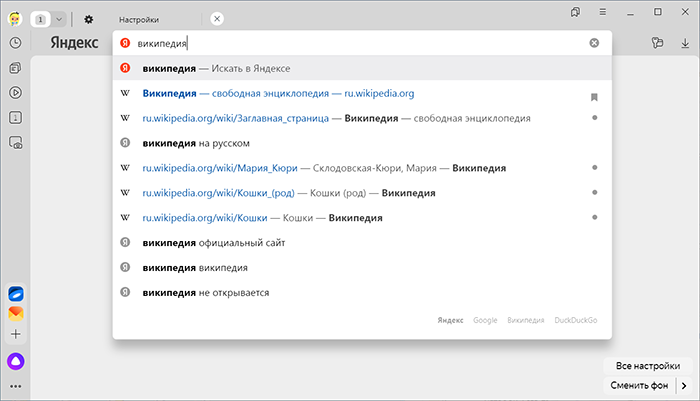Open the Yandex Mail sidebar icon
Screen dimensions: 700x401
(16, 313)
